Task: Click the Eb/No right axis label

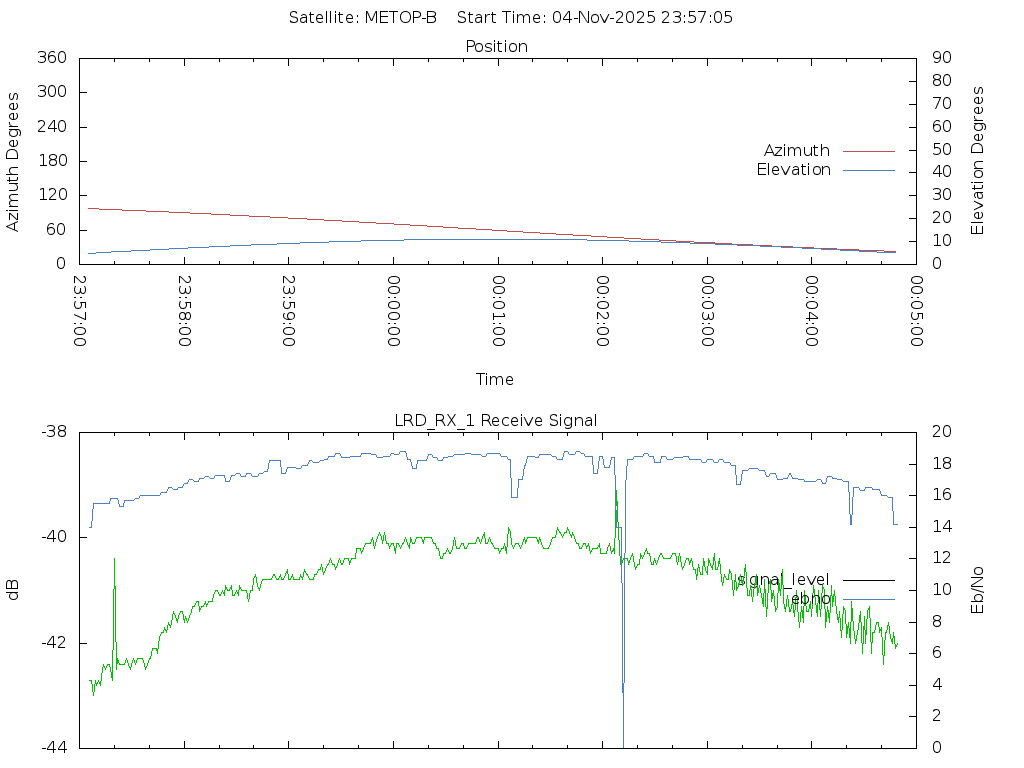Action: tap(978, 589)
